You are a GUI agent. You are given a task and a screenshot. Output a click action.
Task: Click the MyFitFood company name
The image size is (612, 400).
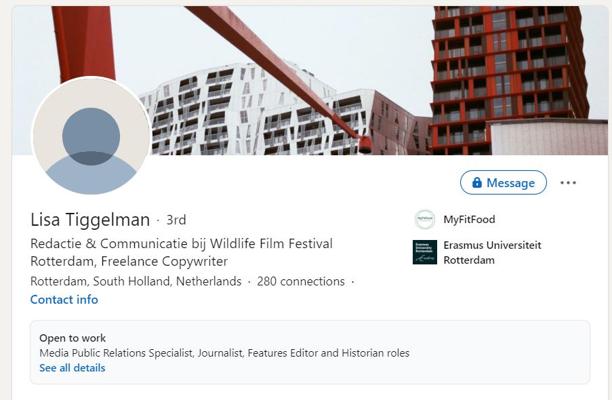(469, 220)
